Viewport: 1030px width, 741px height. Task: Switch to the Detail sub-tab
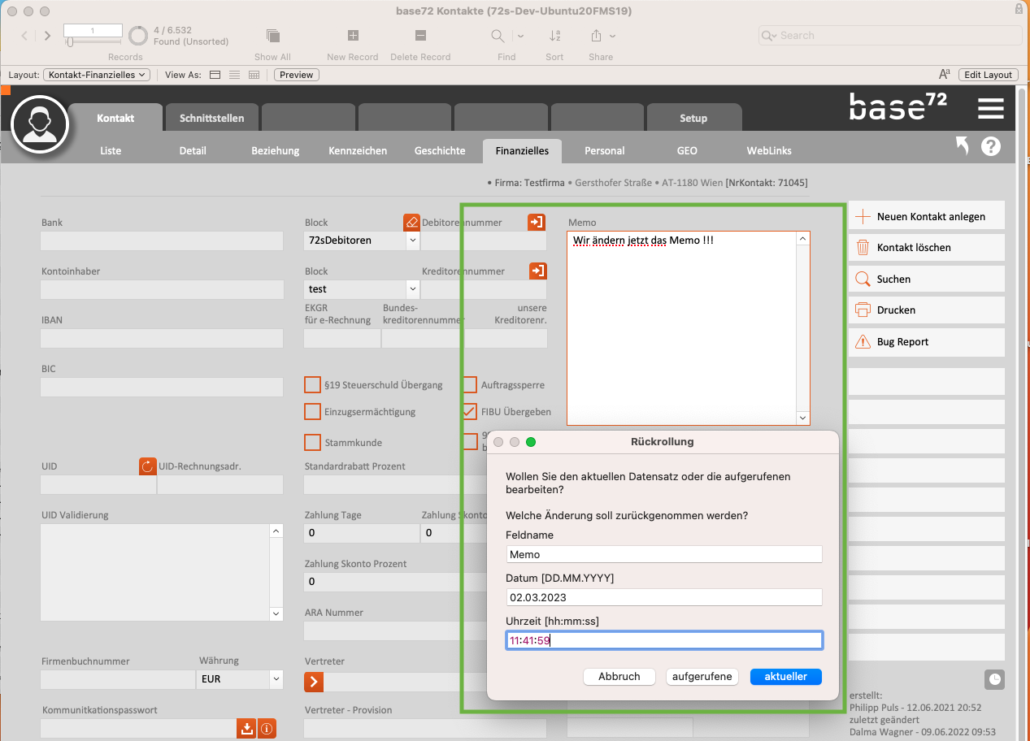(192, 150)
